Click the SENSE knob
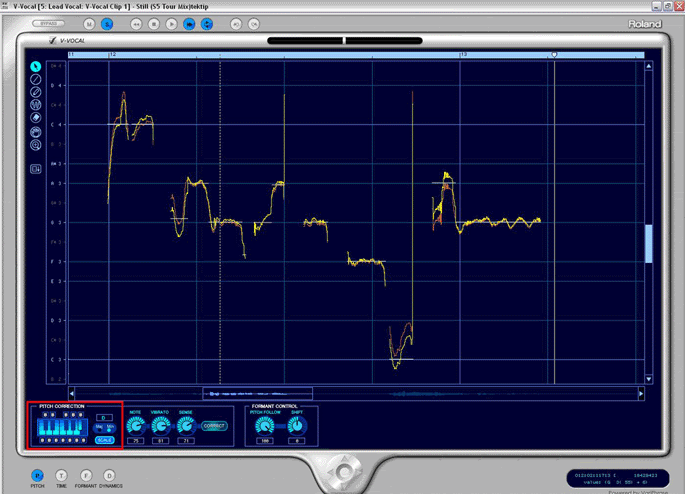 (x=186, y=425)
